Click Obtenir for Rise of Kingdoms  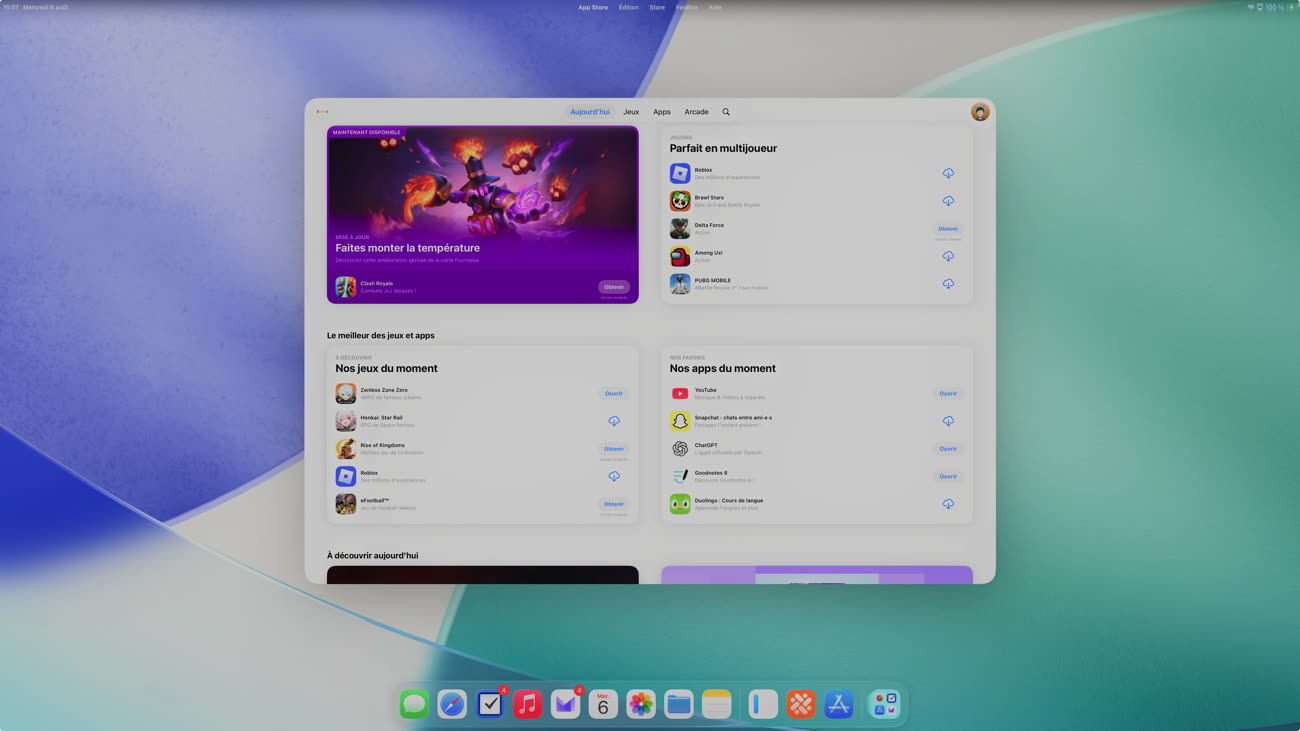[x=614, y=449]
